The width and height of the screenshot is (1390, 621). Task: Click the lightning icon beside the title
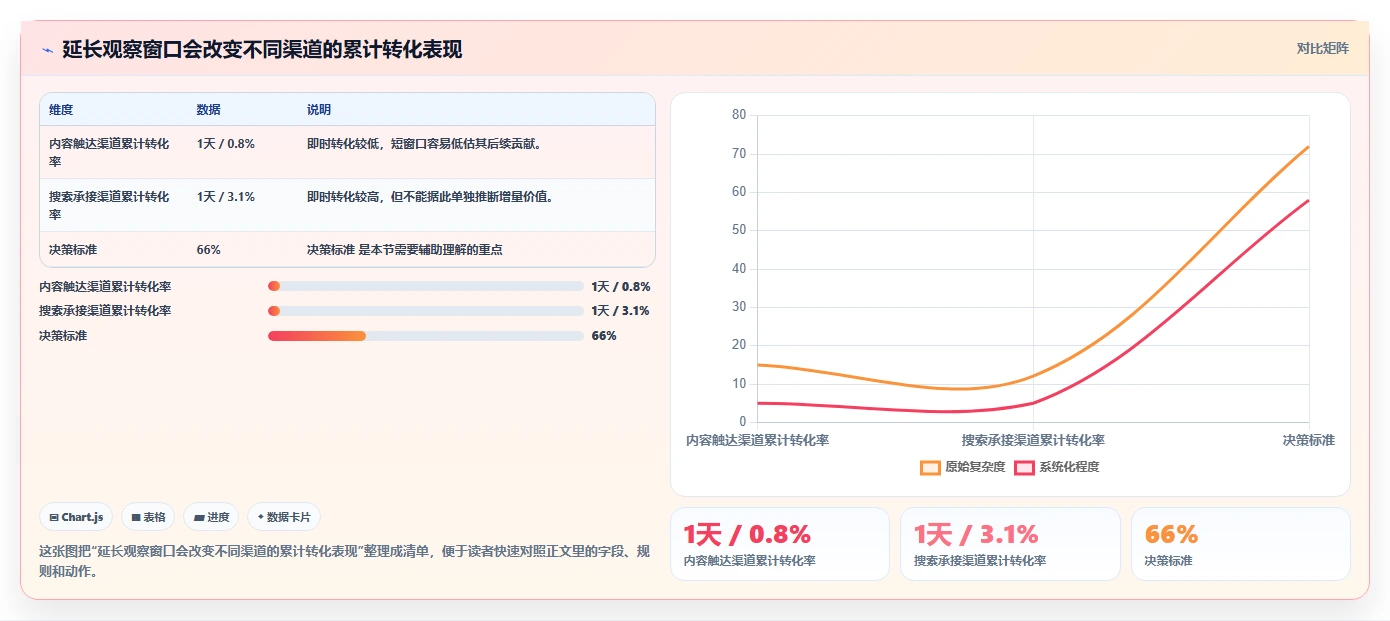point(47,49)
